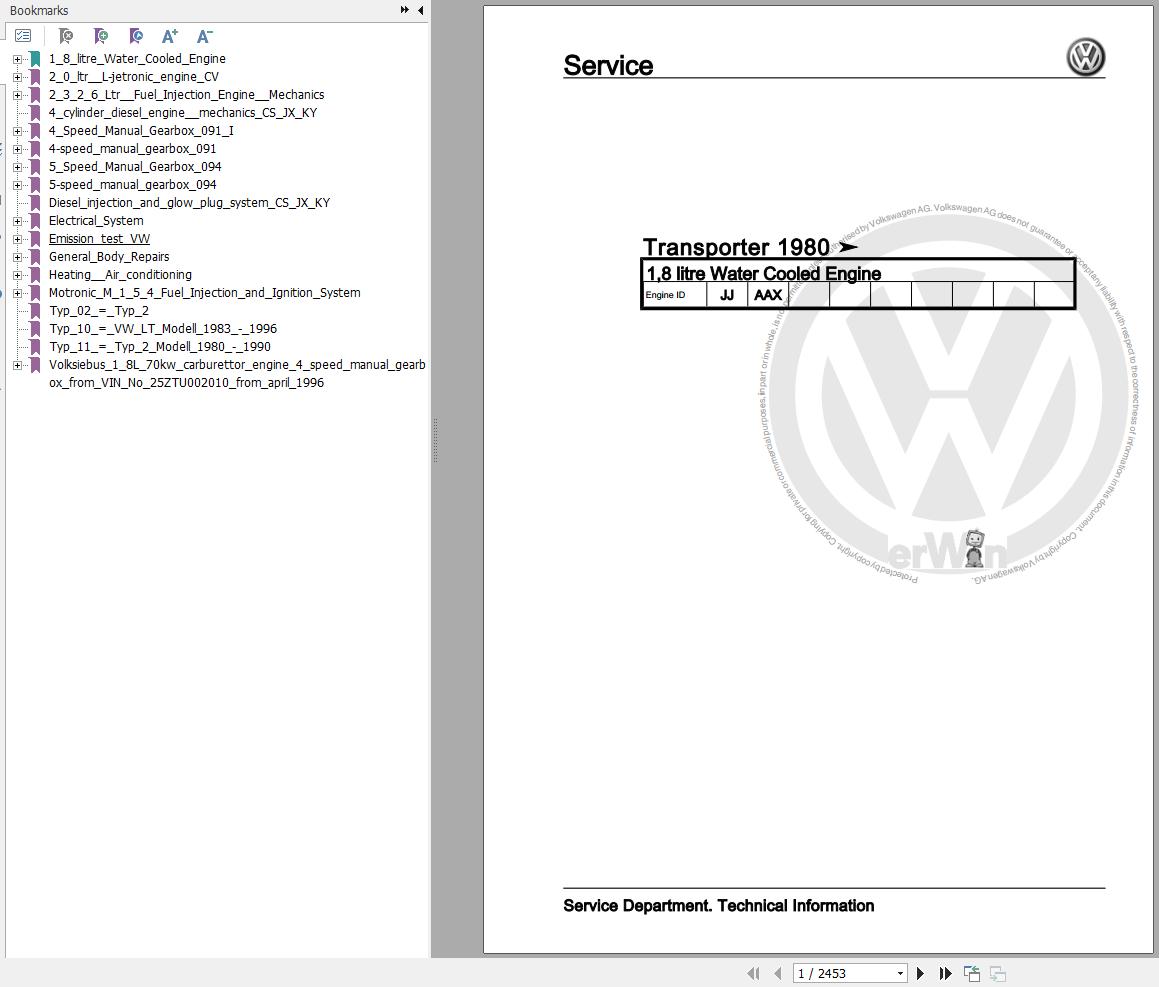The height and width of the screenshot is (987, 1159).
Task: Click the purple bookmark icon beside Typ_02_=_Typ_2
Action: coord(35,311)
